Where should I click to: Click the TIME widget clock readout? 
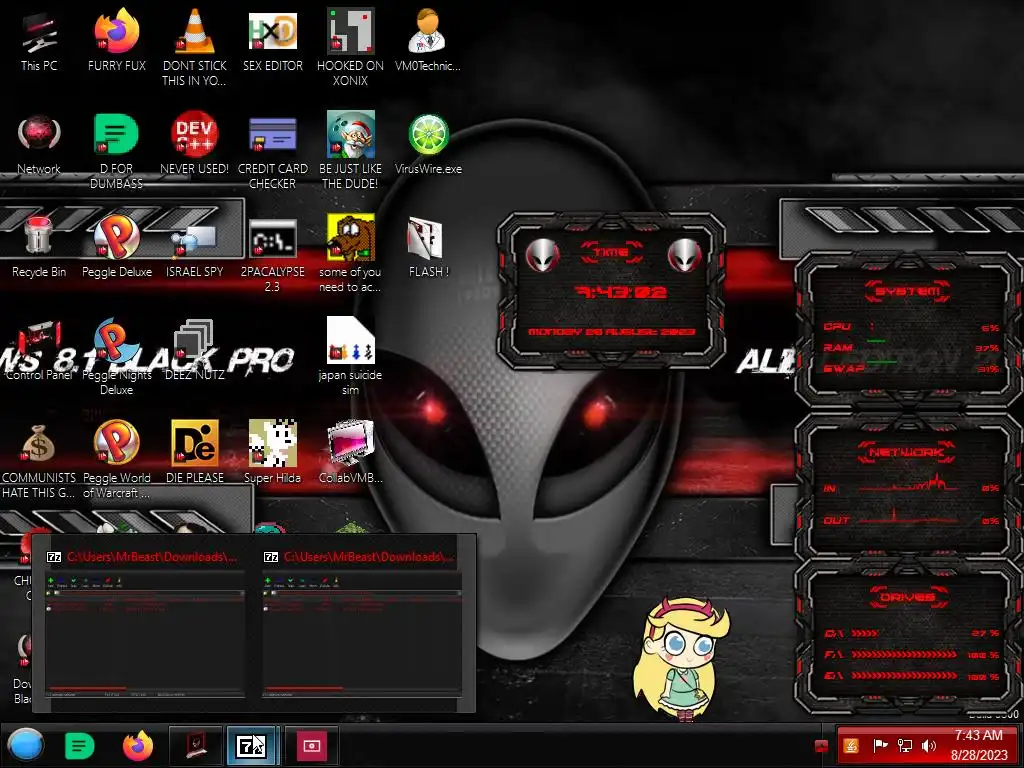click(x=621, y=292)
